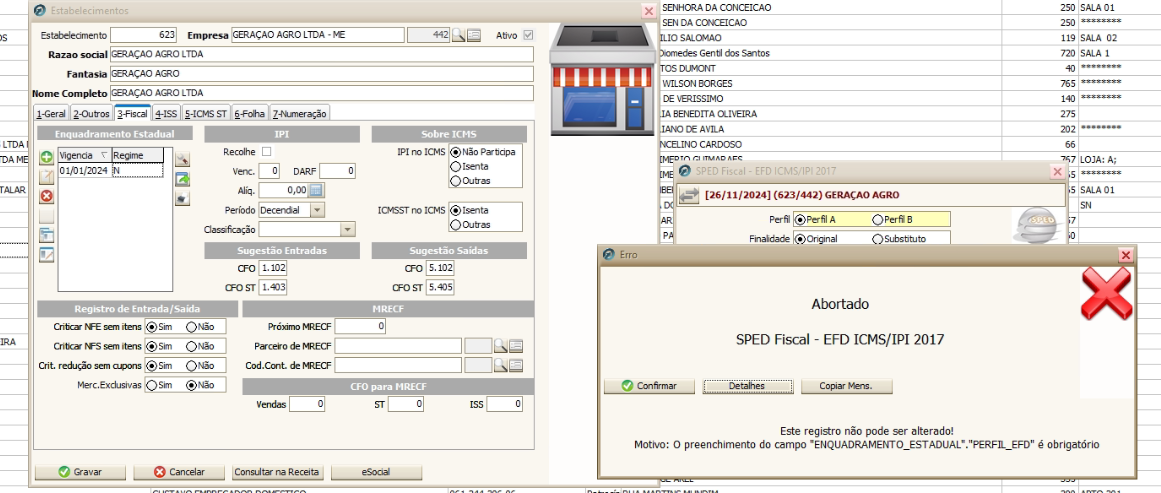Edit selected Enquadramento Estadual record
1161x493 pixels.
coord(47,176)
